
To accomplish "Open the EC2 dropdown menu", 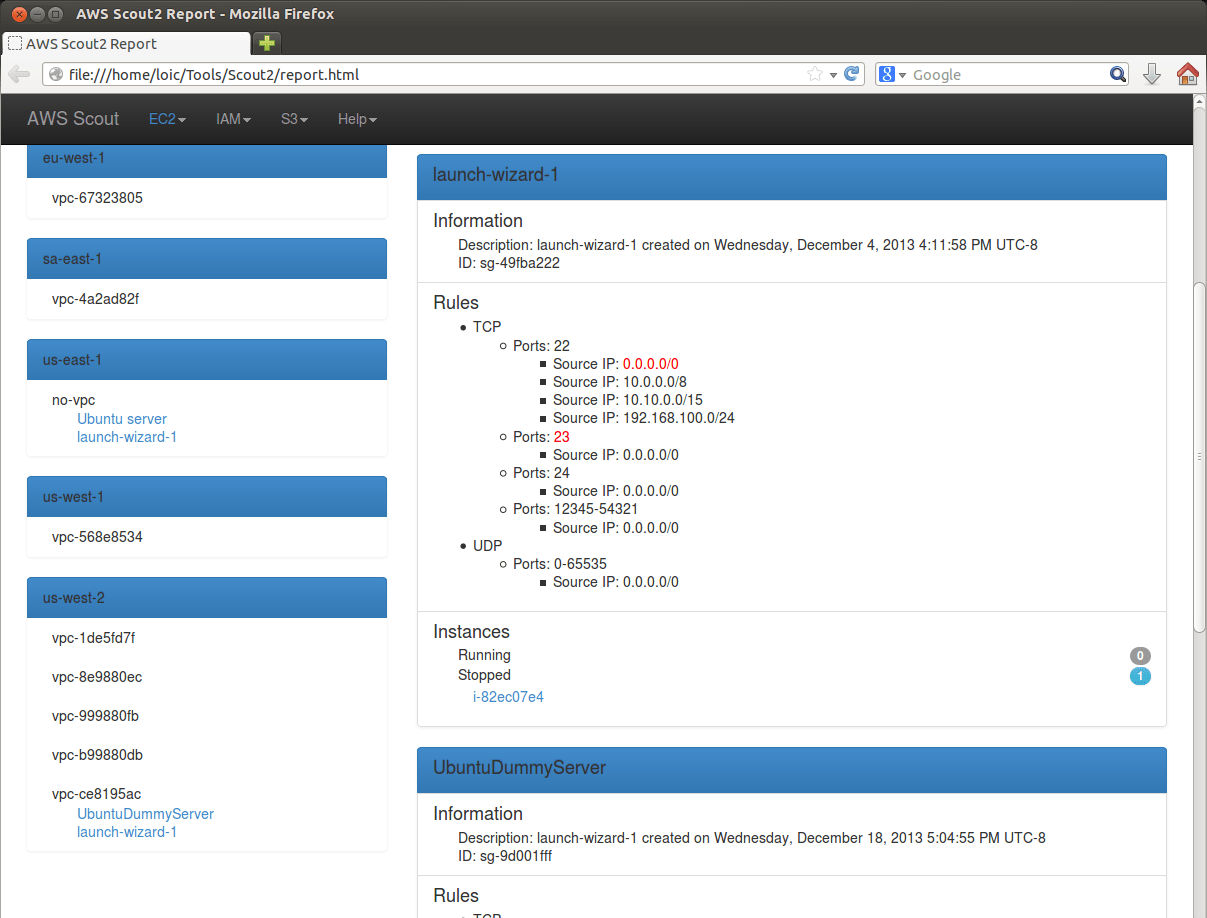I will [x=168, y=119].
